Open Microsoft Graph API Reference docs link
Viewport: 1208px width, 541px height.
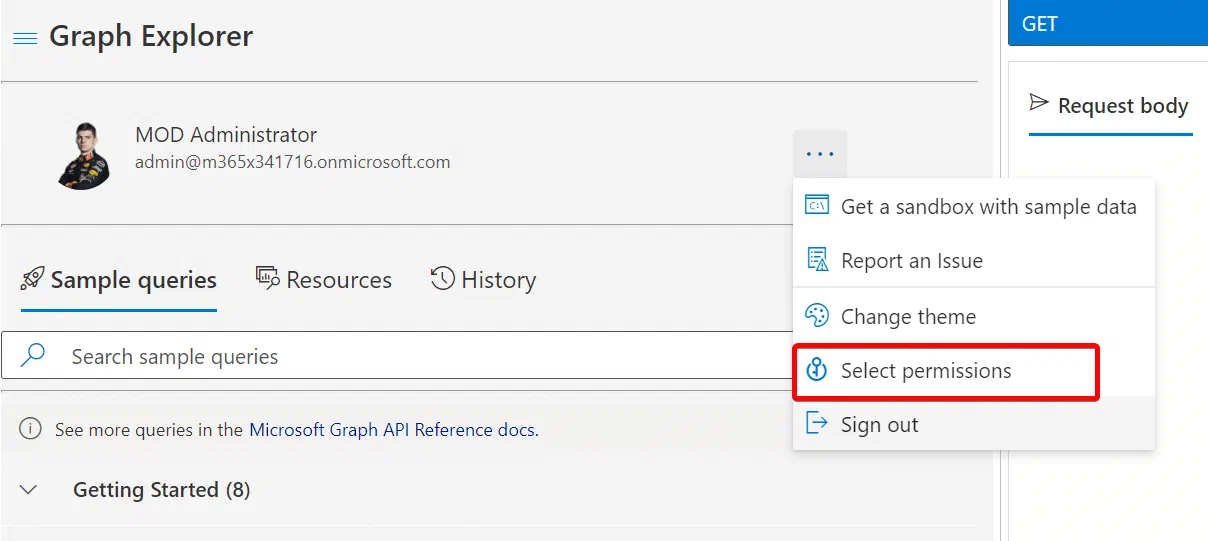[392, 430]
